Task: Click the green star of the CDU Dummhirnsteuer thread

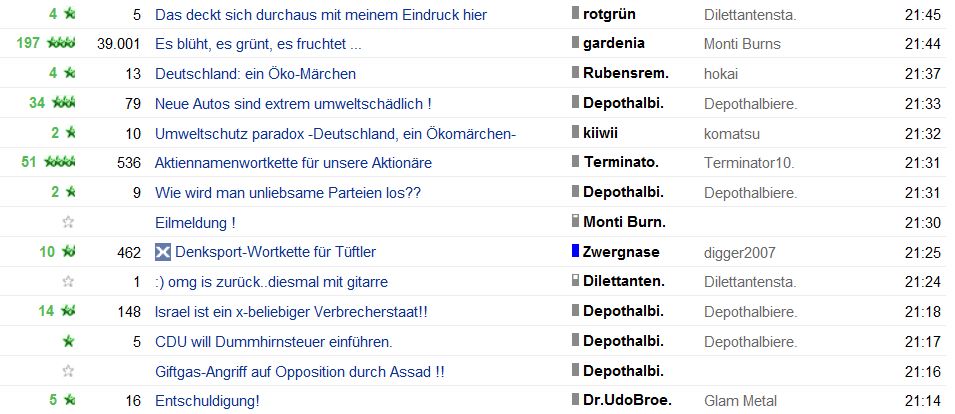Action: point(68,342)
